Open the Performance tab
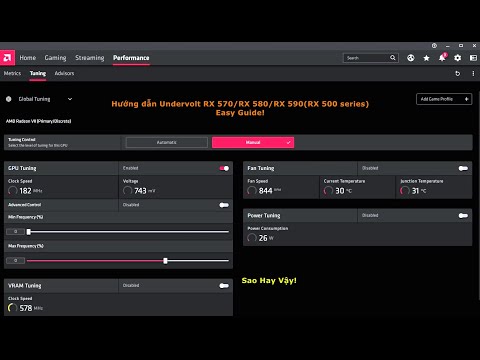480x360 pixels. click(x=131, y=58)
